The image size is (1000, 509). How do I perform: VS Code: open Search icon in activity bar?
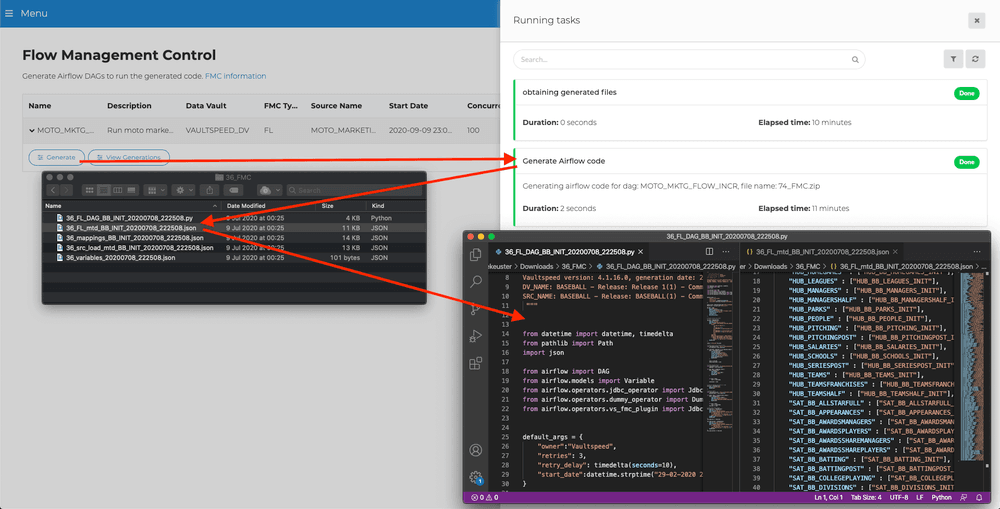475,281
